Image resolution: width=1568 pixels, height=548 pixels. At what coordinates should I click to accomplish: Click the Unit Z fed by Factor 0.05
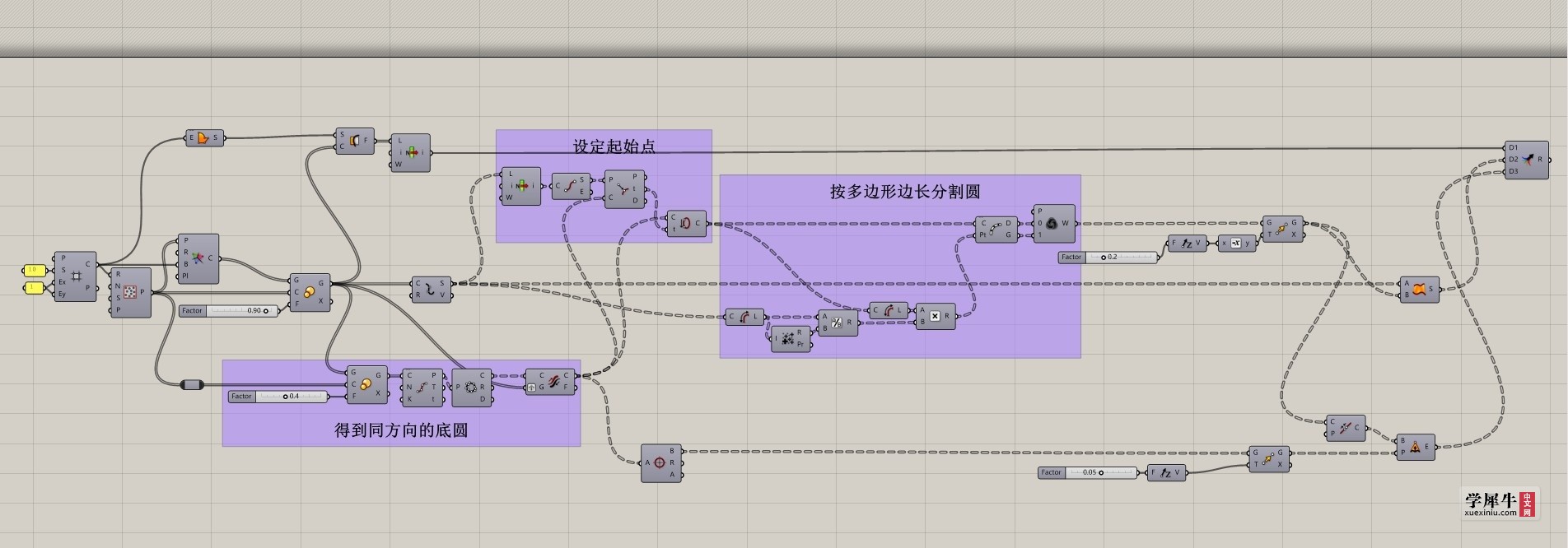click(1166, 473)
